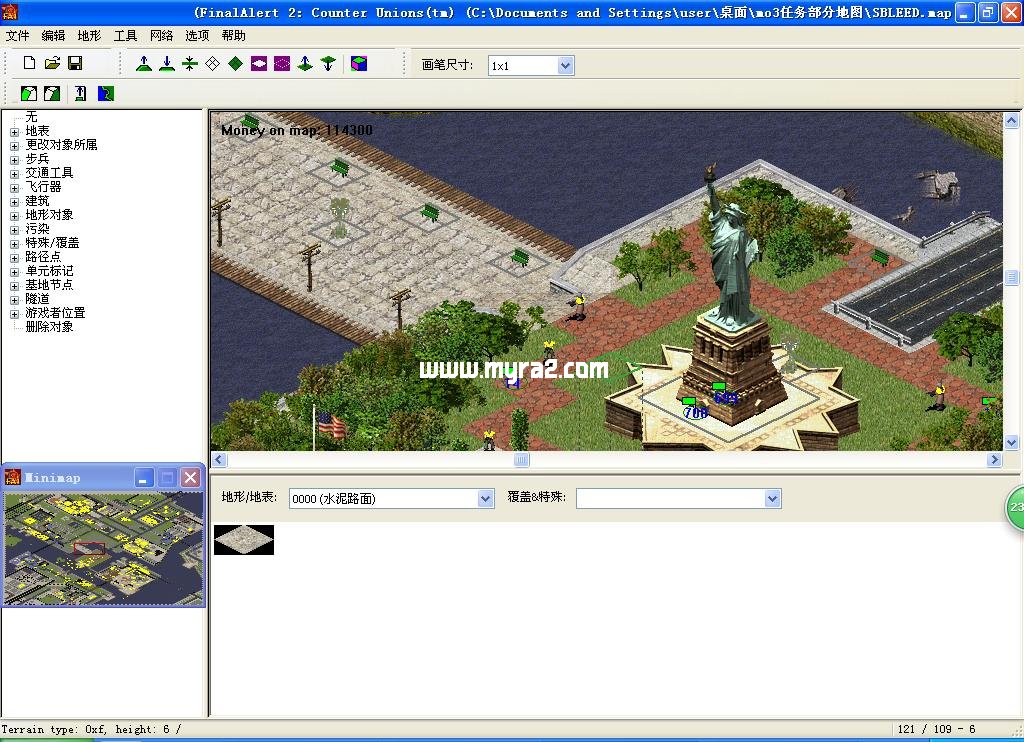1024x742 pixels.
Task: Expand the 更改对象所属 tree node
Action: (x=14, y=146)
